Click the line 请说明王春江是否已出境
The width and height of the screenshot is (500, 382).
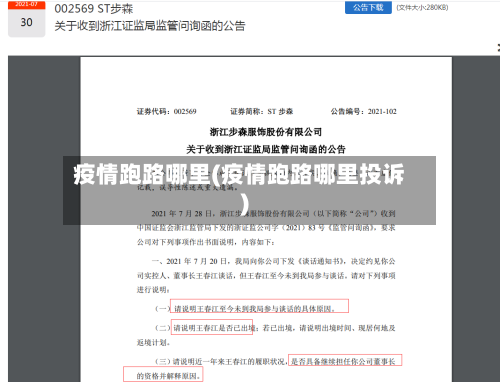[213, 328]
